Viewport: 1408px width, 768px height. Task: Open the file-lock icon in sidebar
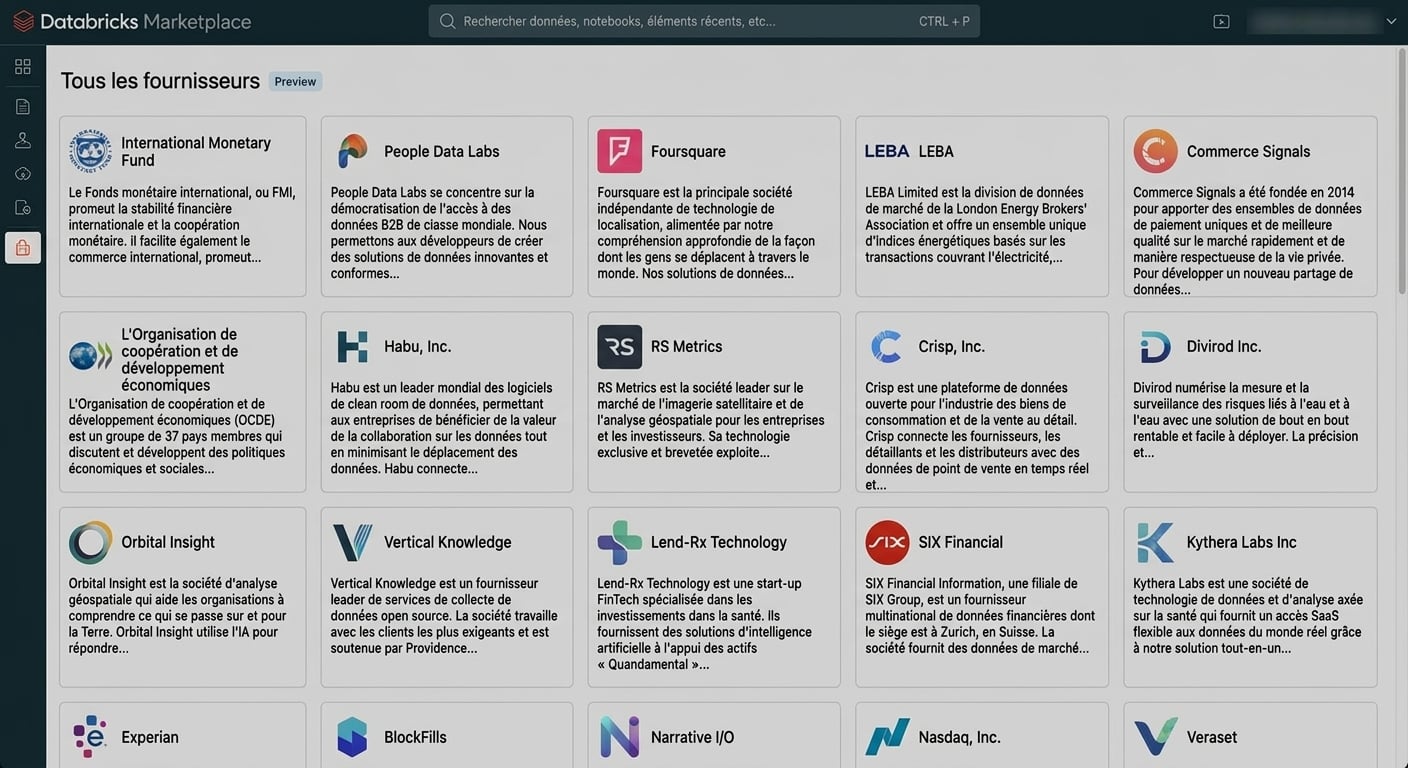(x=23, y=208)
